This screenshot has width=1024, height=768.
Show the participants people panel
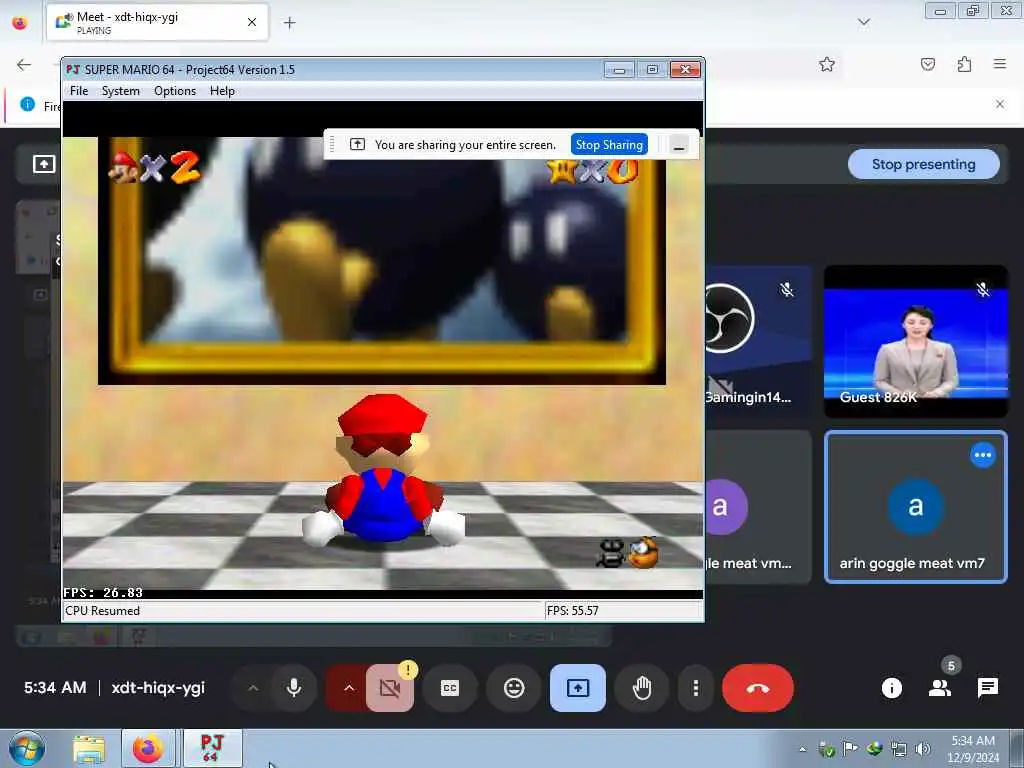click(x=940, y=688)
